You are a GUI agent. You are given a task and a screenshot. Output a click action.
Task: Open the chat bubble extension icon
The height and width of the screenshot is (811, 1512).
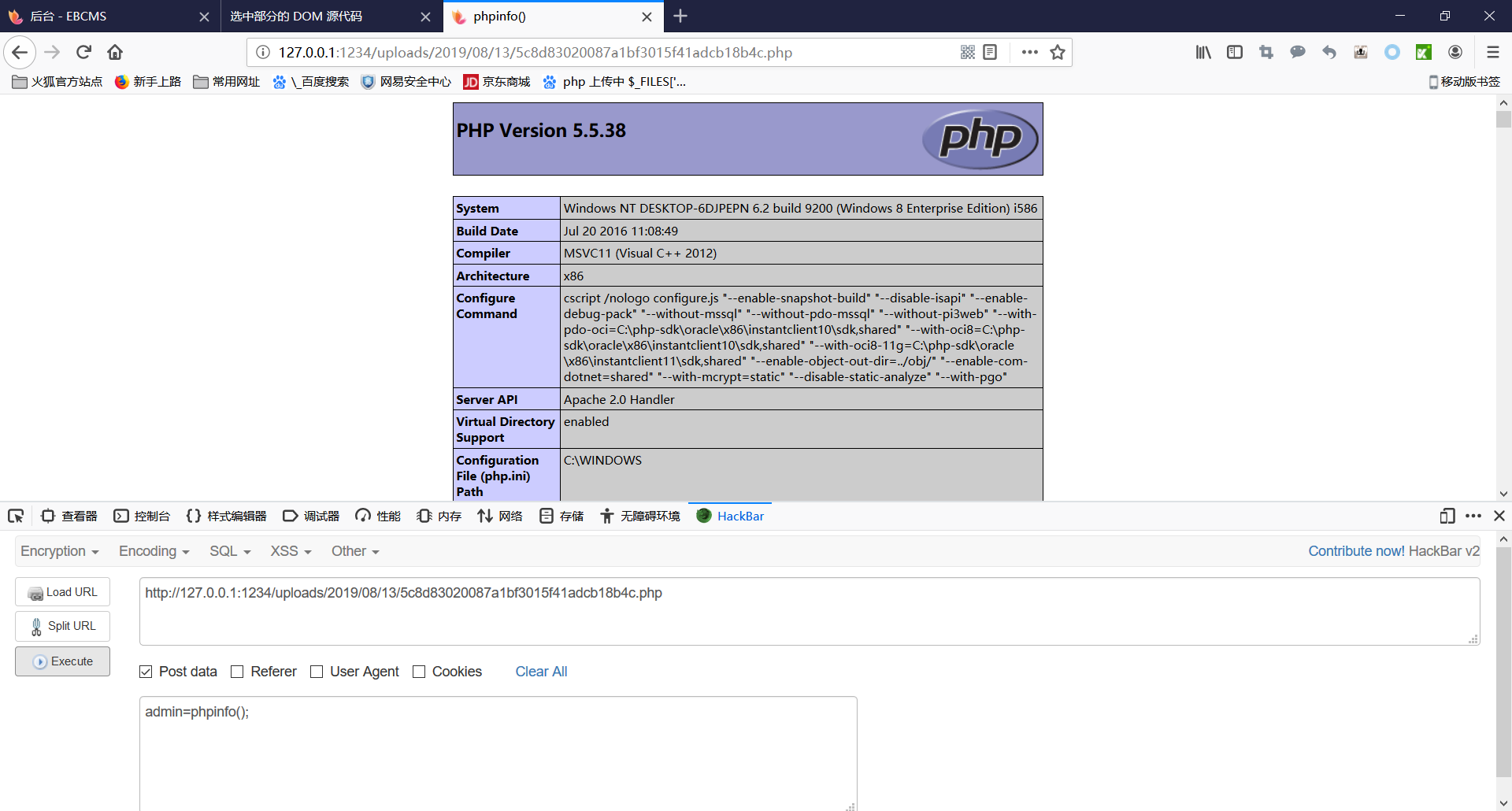pyautogui.click(x=1298, y=52)
